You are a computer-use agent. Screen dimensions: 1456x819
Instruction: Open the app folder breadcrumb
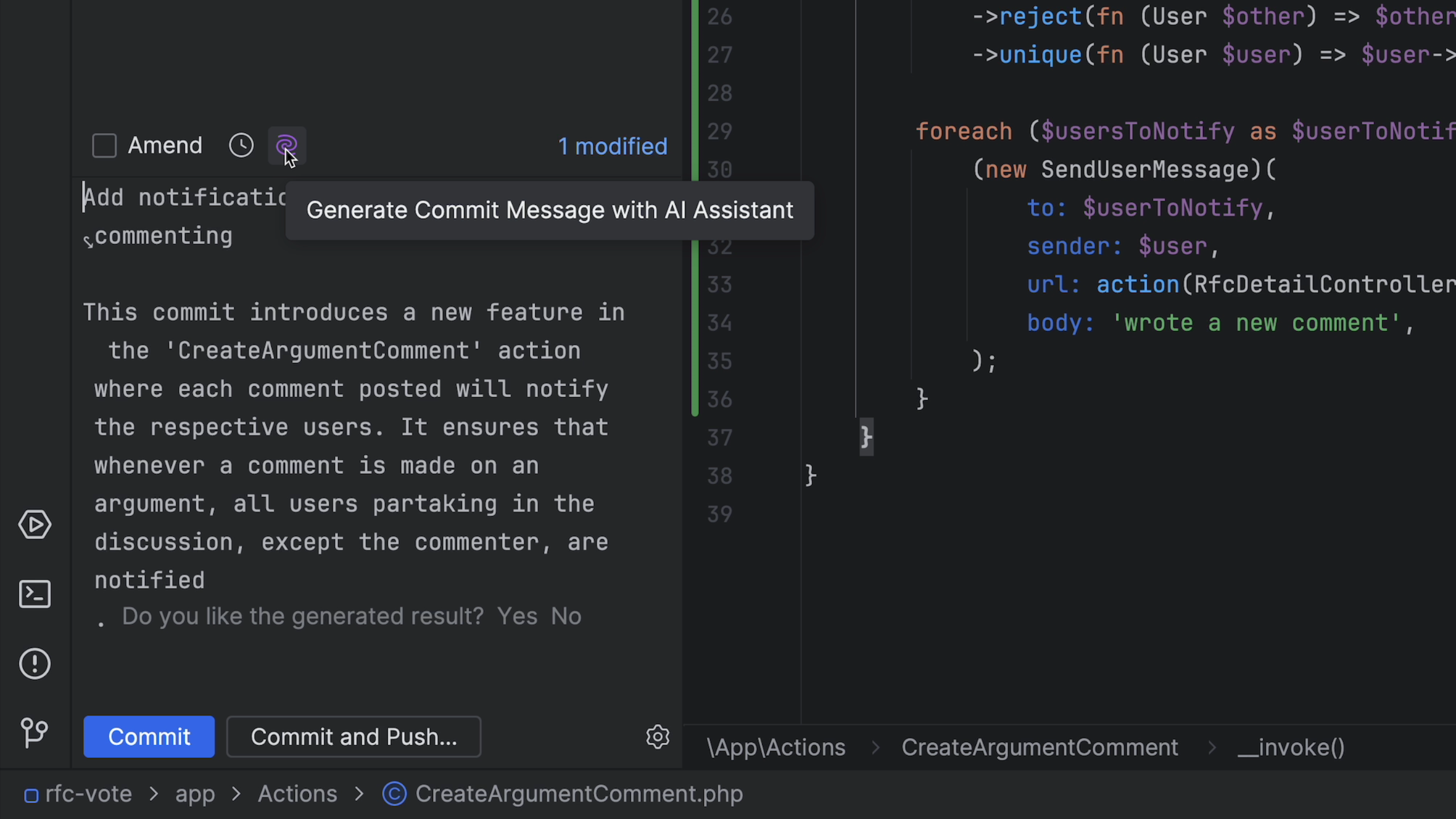click(195, 794)
